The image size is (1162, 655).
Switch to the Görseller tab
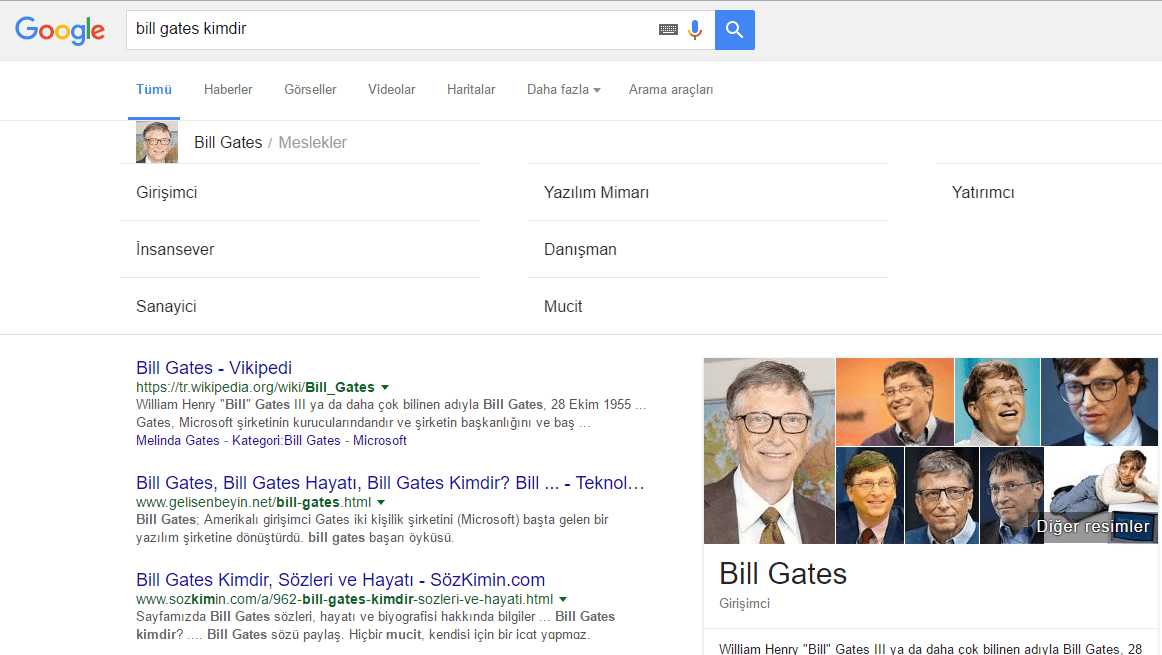coord(310,90)
